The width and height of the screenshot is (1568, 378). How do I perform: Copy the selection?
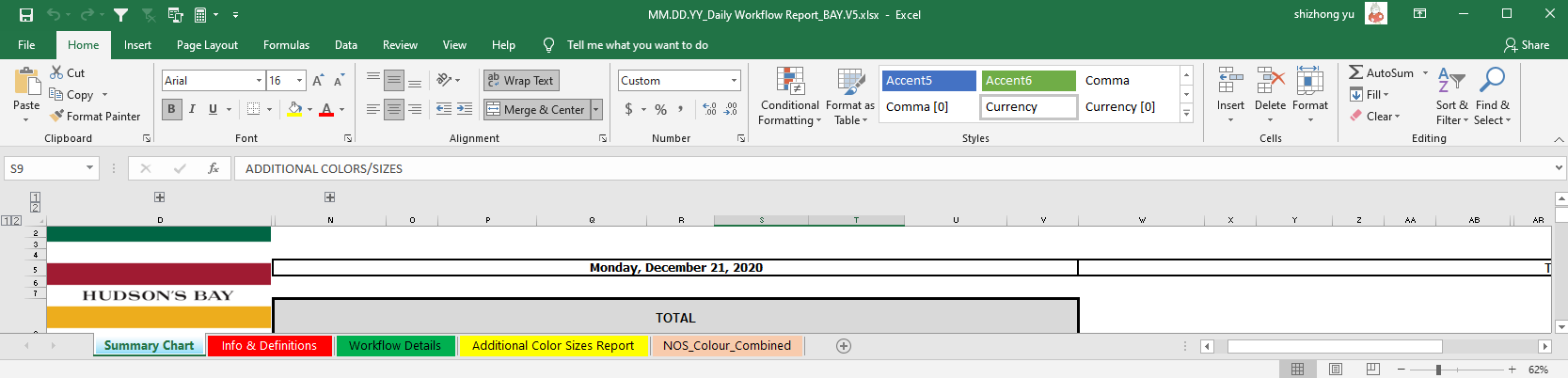pos(72,95)
